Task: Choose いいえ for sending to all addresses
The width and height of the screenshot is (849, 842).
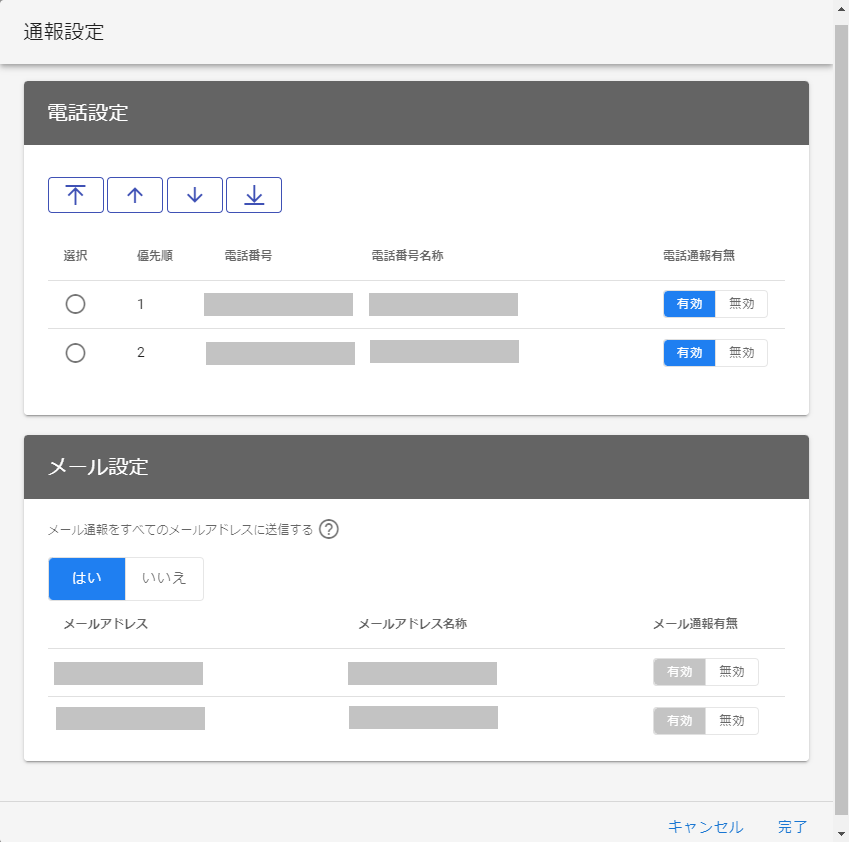Action: [x=164, y=578]
